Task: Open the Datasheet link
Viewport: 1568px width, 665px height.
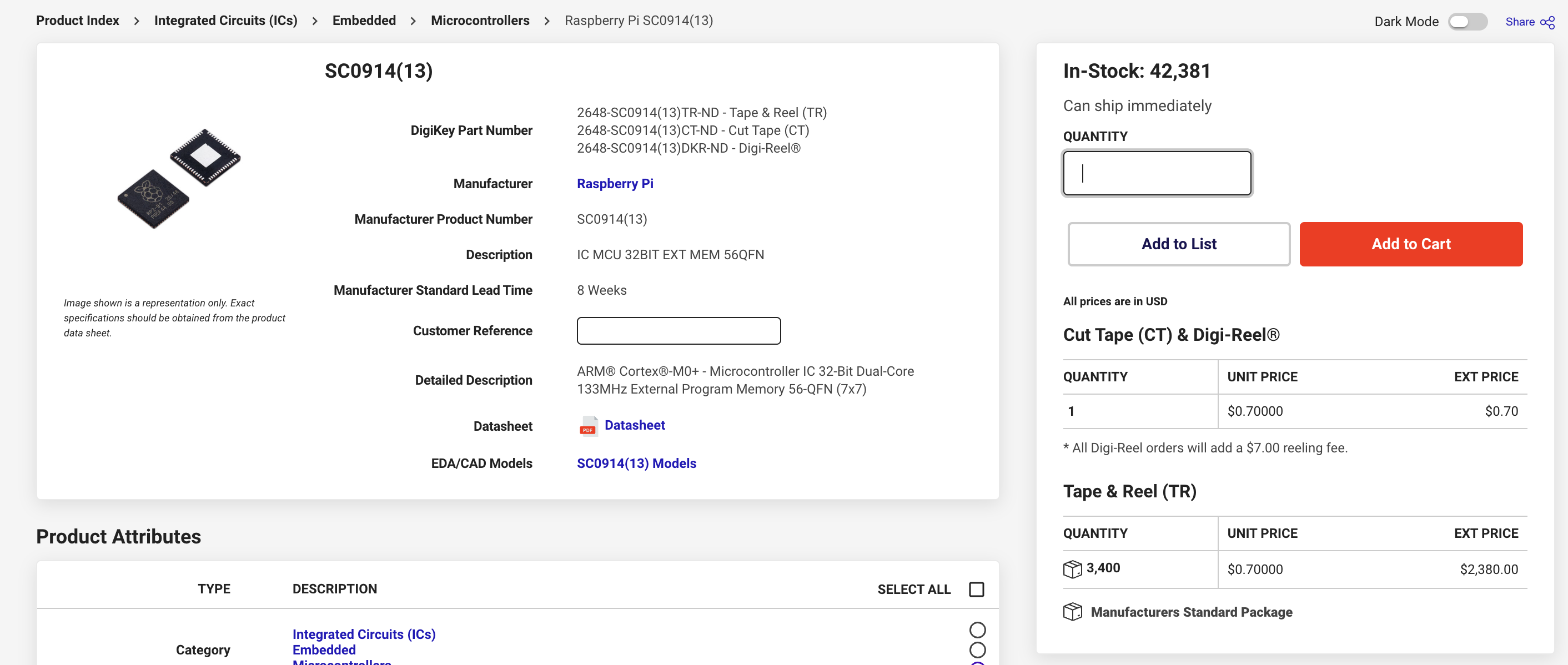Action: (x=634, y=425)
